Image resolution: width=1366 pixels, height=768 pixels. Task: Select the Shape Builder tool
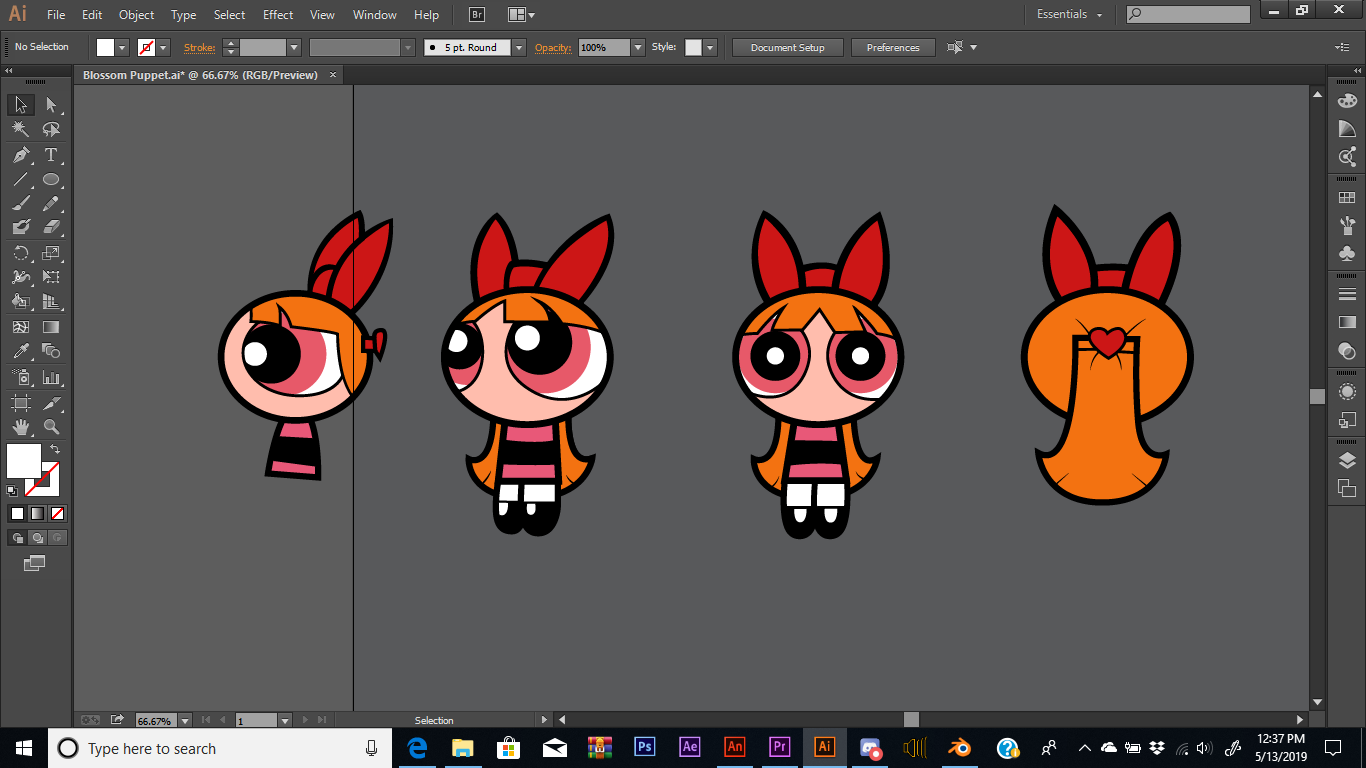coord(21,301)
